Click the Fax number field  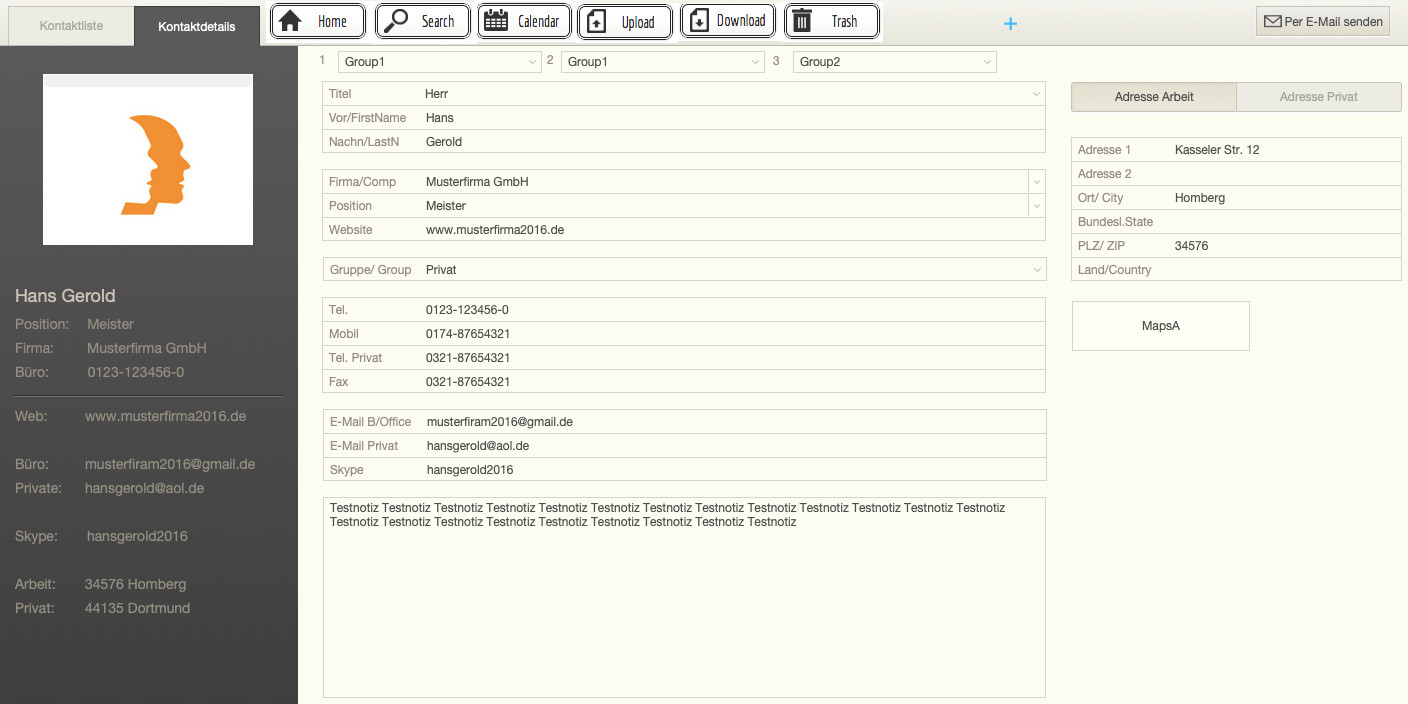tap(684, 382)
